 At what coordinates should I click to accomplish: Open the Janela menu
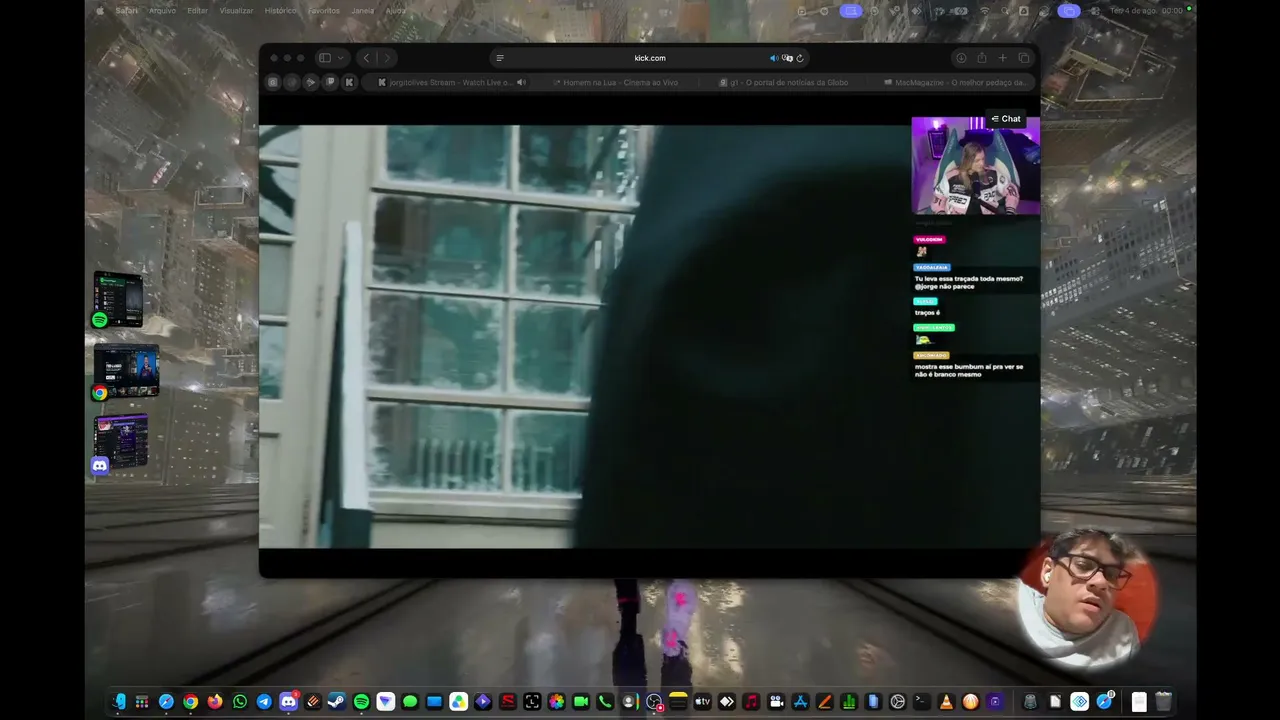(363, 10)
